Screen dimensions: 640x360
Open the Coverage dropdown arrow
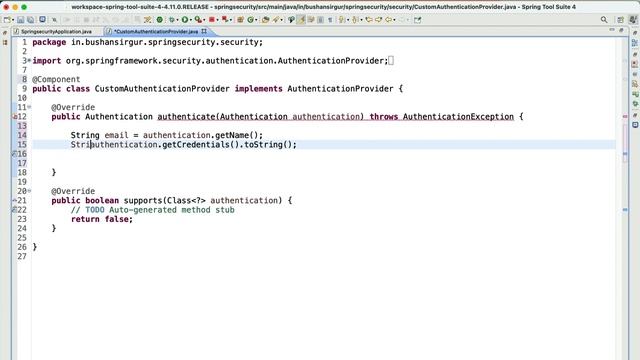[x=204, y=20]
